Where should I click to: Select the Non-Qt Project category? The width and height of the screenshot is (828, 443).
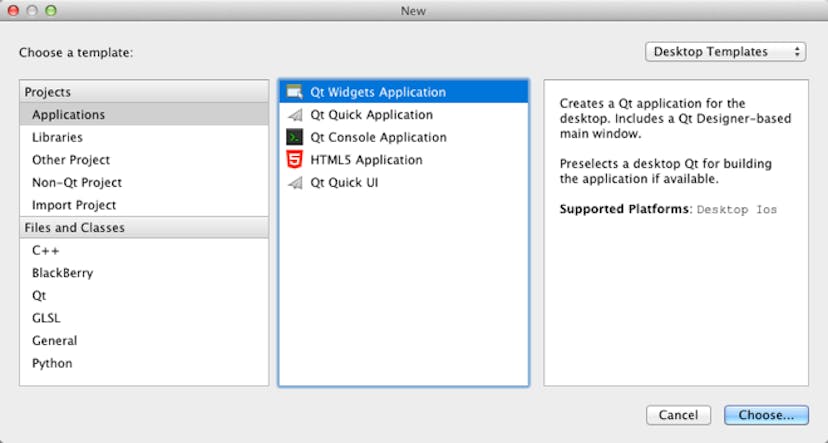(144, 183)
